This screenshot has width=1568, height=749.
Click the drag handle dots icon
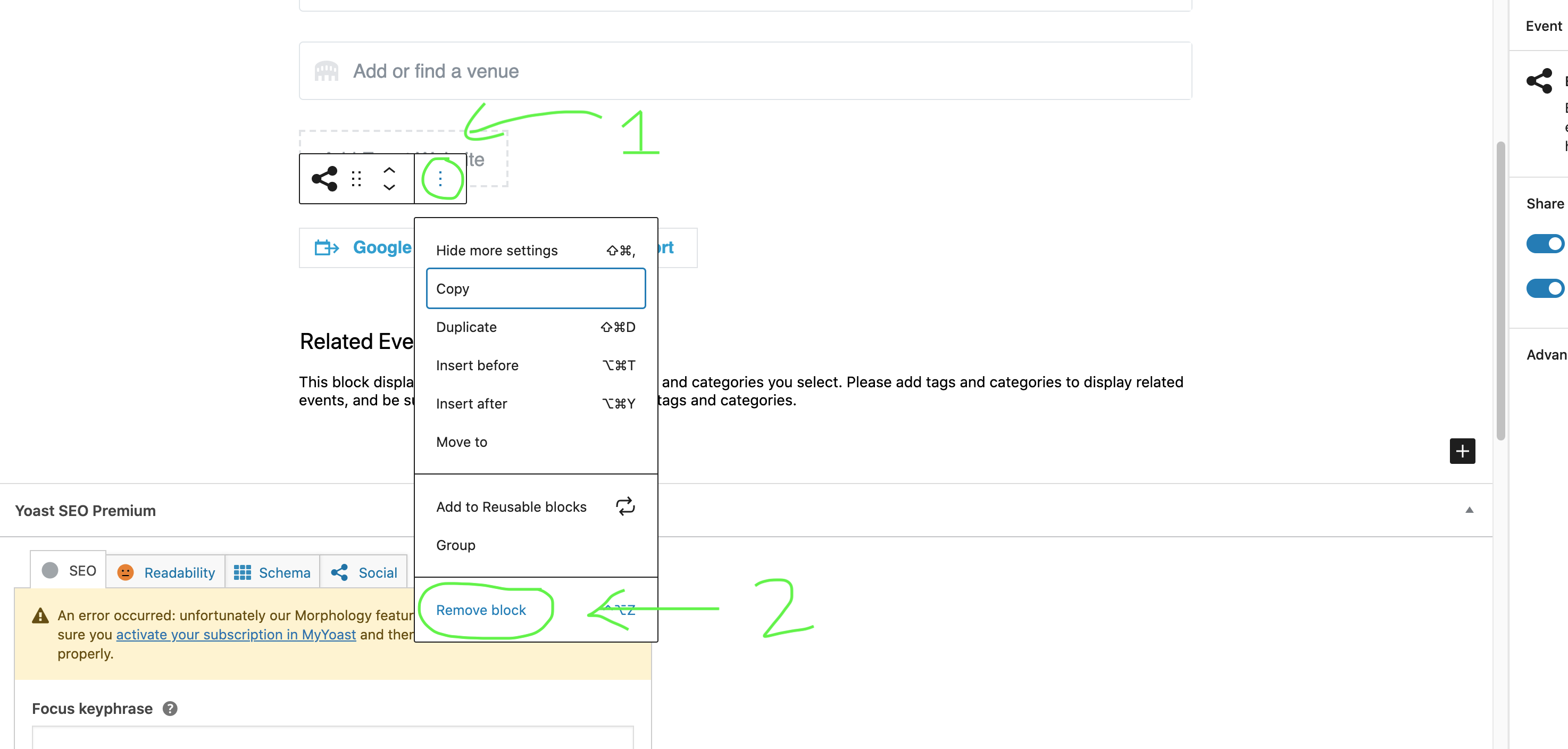(357, 178)
